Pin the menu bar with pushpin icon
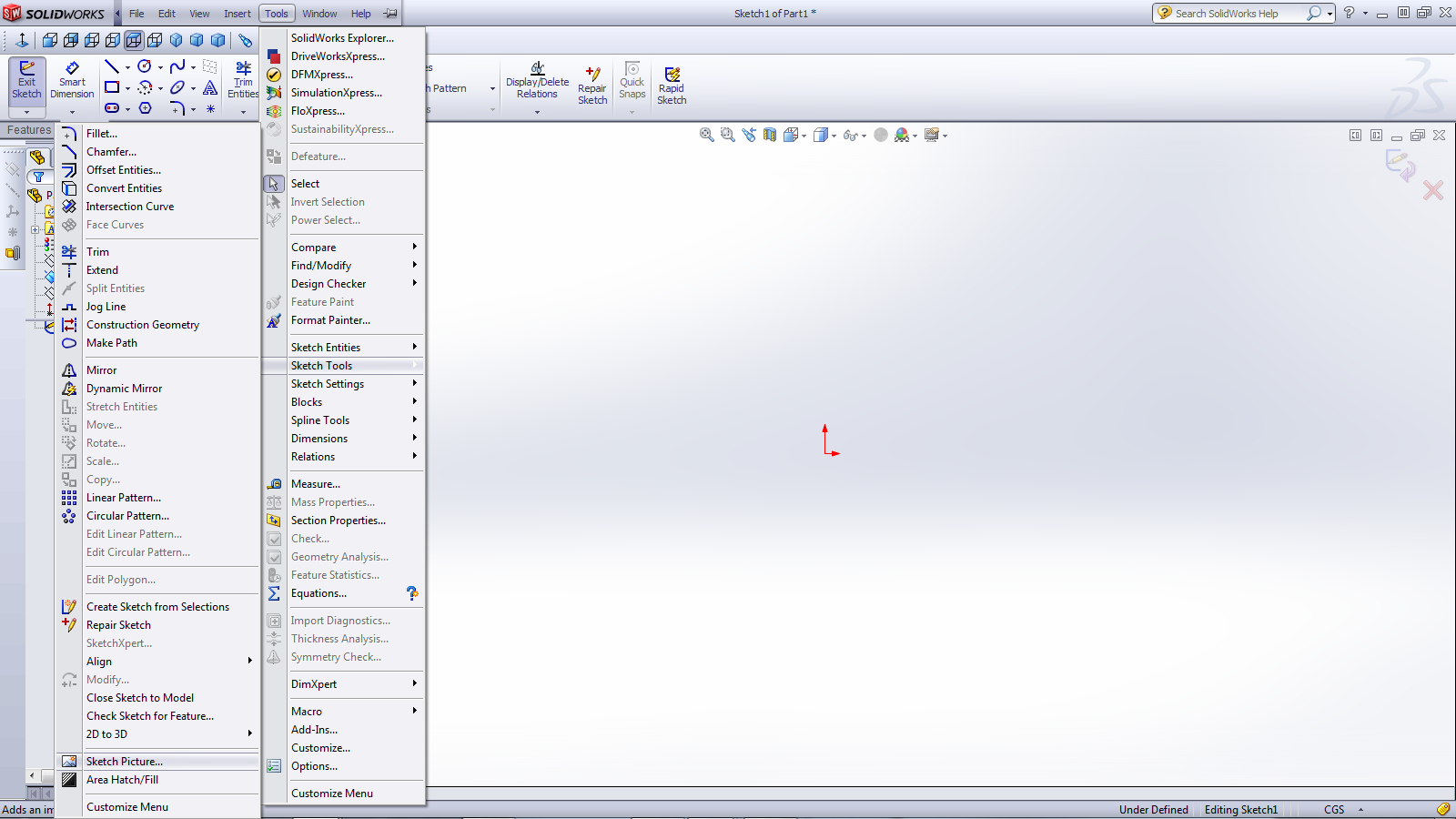1456x819 pixels. [390, 13]
